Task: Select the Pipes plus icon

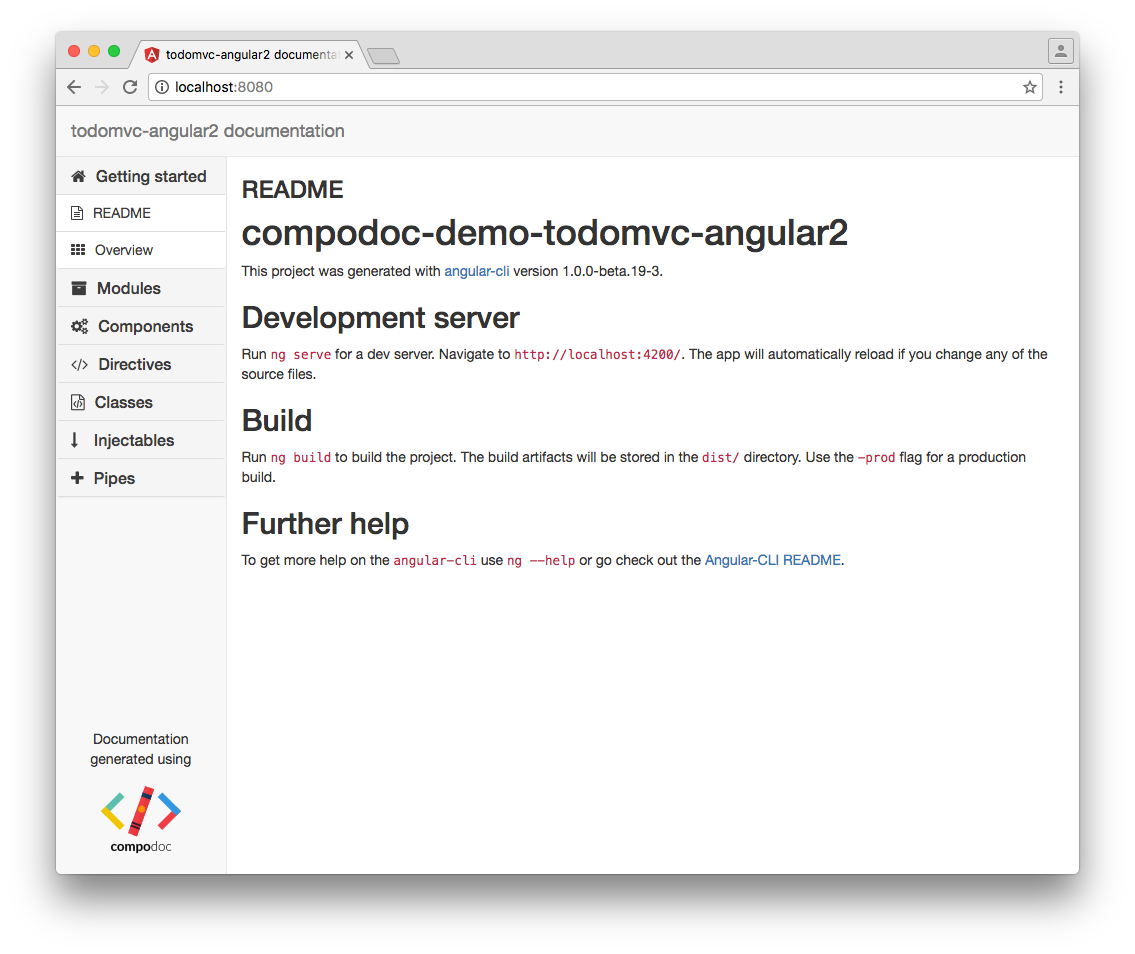Action: point(78,478)
